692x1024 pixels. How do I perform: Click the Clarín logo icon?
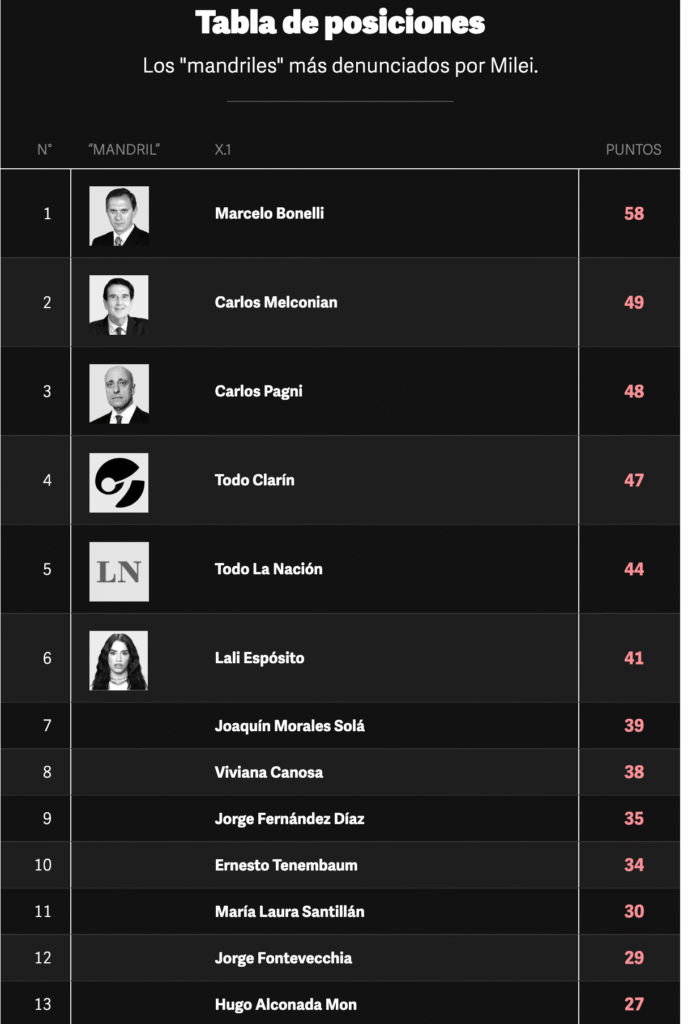pyautogui.click(x=119, y=483)
